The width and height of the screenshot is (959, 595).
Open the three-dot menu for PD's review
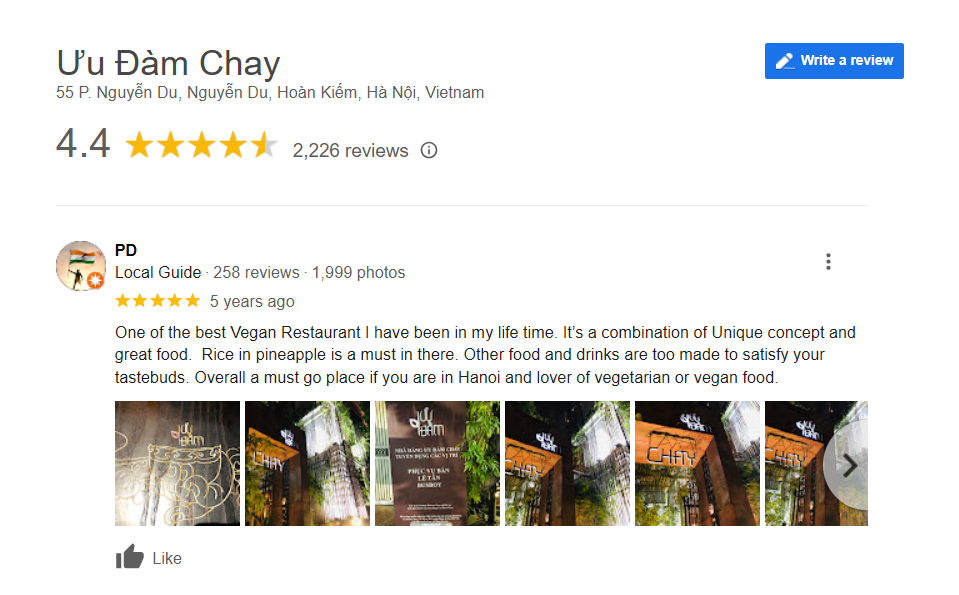[828, 262]
